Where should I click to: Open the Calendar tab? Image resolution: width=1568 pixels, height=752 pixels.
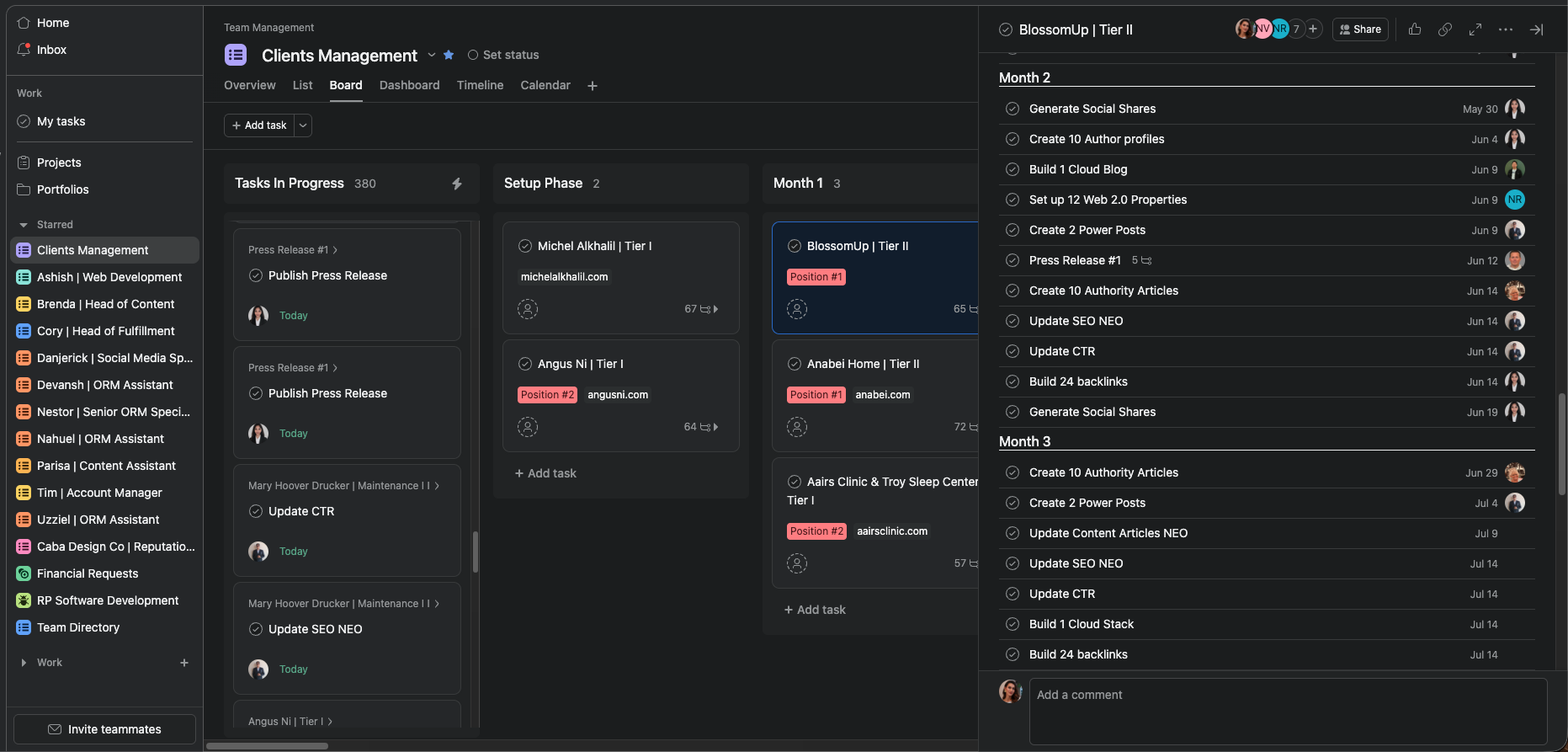[x=545, y=85]
